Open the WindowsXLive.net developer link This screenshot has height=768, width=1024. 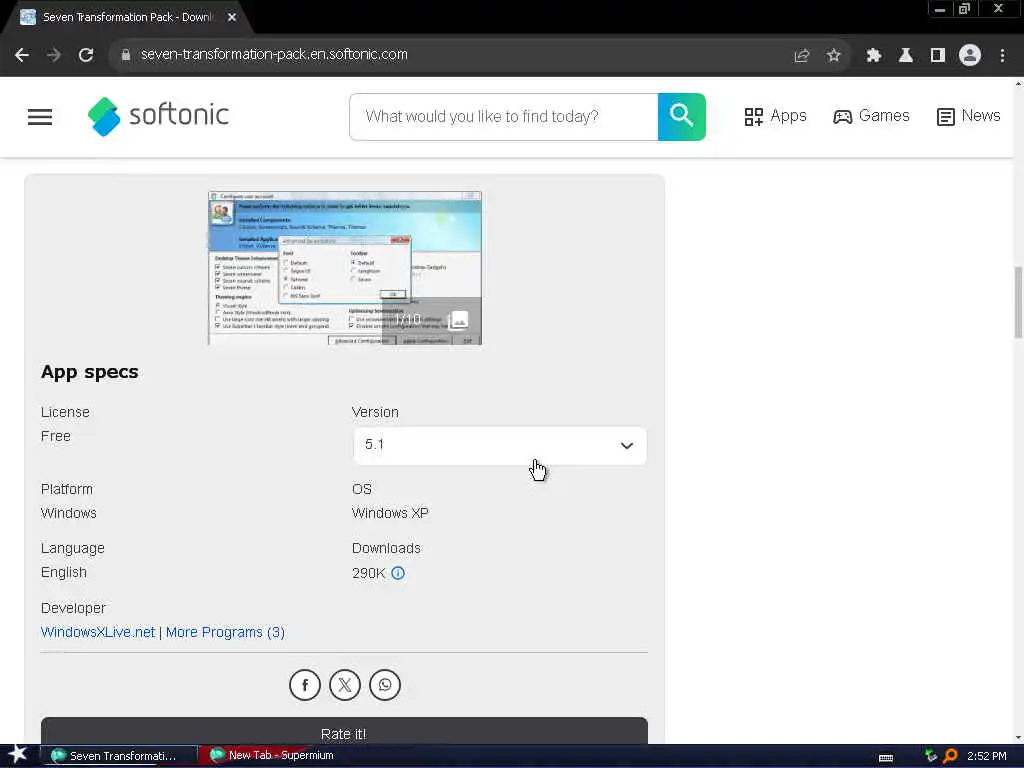click(x=98, y=632)
